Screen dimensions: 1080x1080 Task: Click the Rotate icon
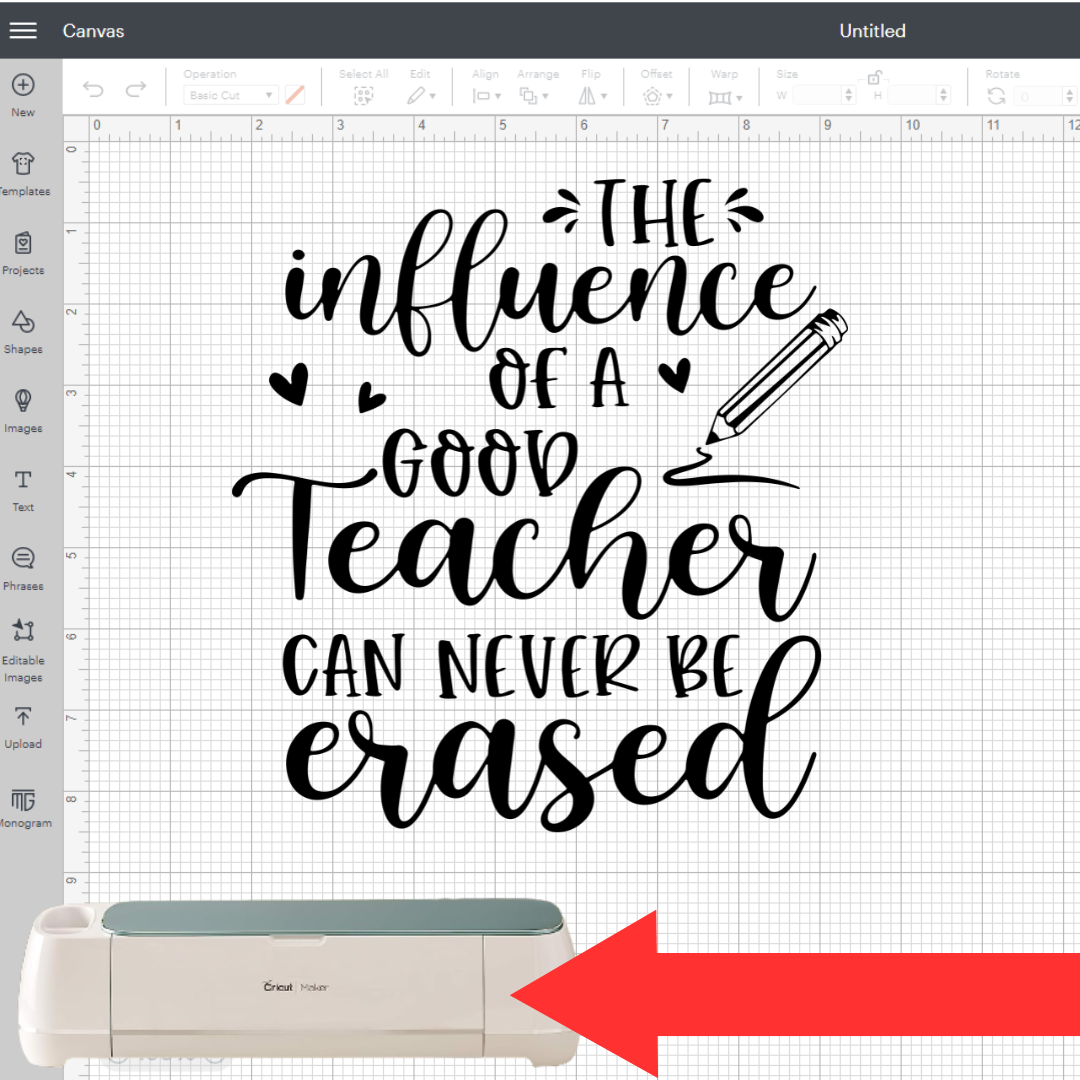click(996, 96)
